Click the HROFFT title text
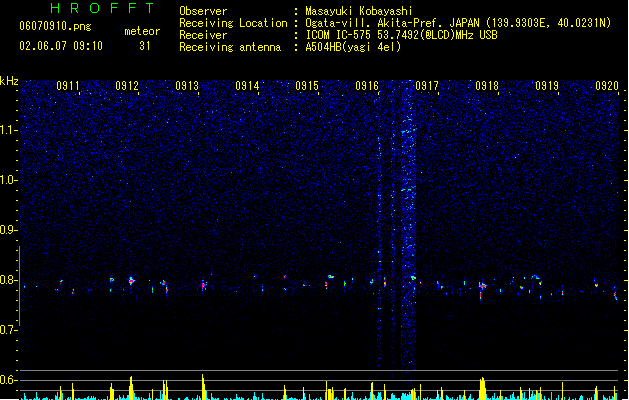 click(102, 8)
